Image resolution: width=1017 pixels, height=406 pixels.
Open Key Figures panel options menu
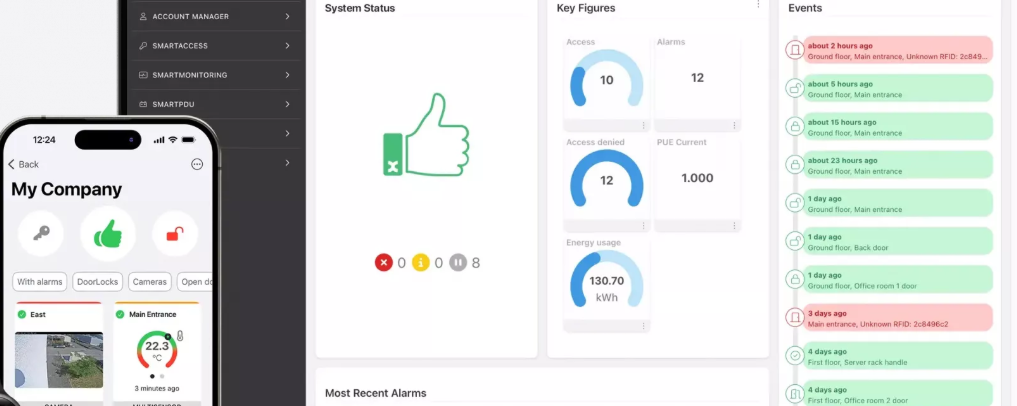coord(758,5)
